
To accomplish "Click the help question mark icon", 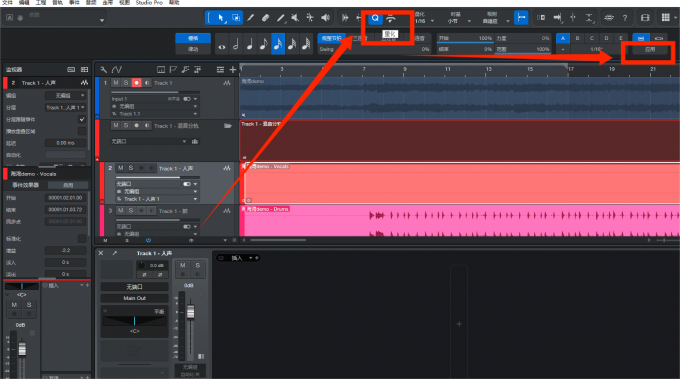I will tap(625, 18).
